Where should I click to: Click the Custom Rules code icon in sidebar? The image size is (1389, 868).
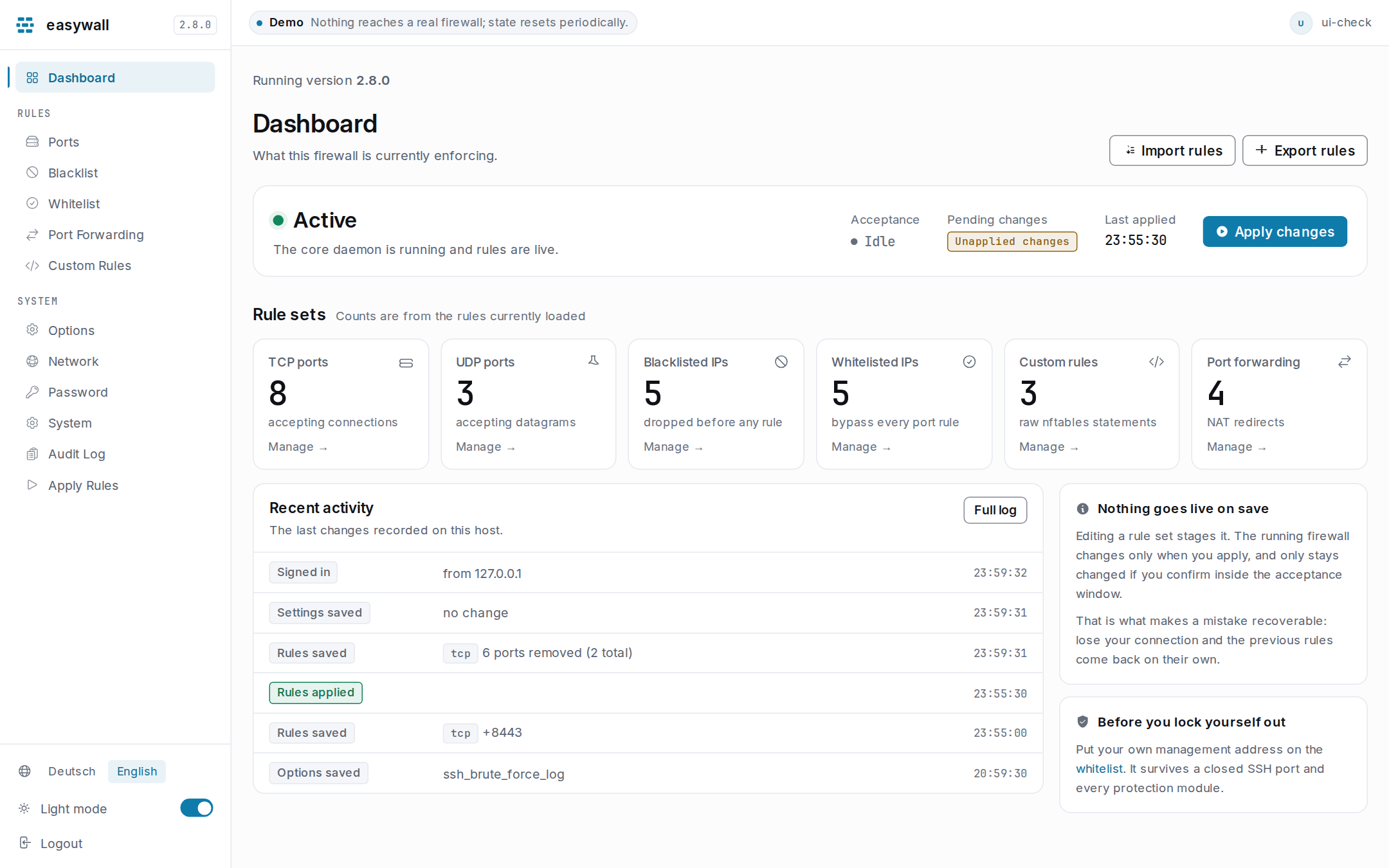click(32, 266)
